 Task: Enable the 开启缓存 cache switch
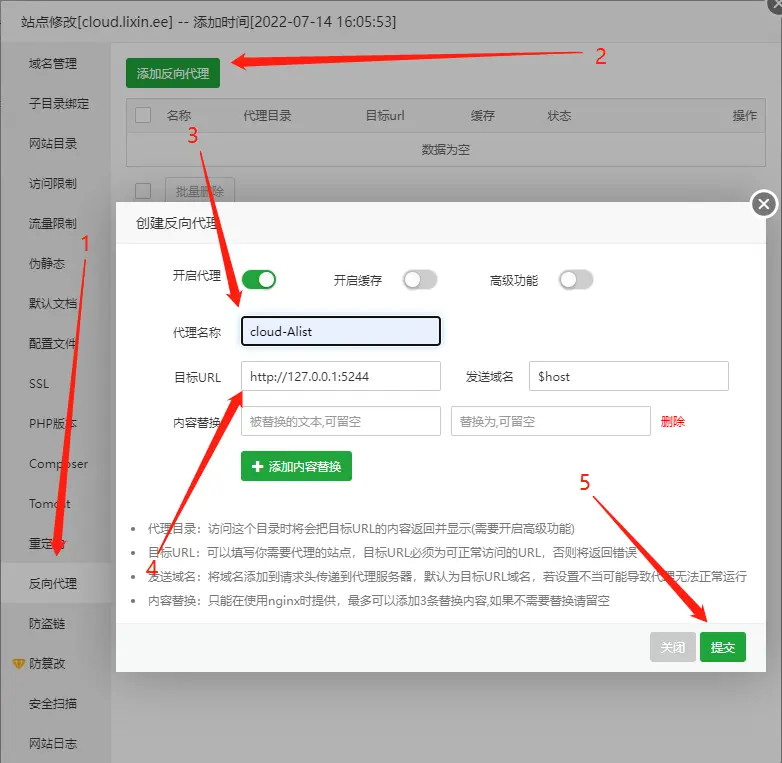pos(420,280)
